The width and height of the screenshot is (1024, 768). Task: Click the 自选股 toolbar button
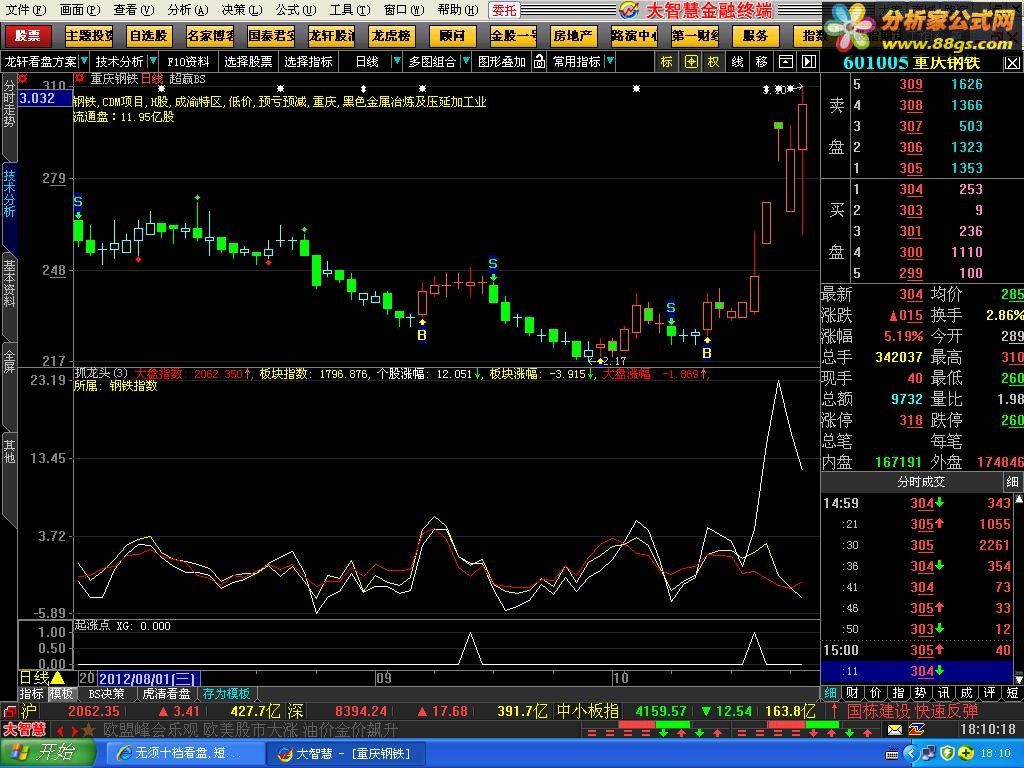pos(148,36)
